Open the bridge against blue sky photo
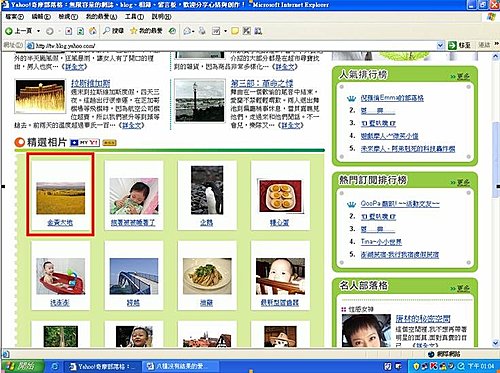 [134, 276]
